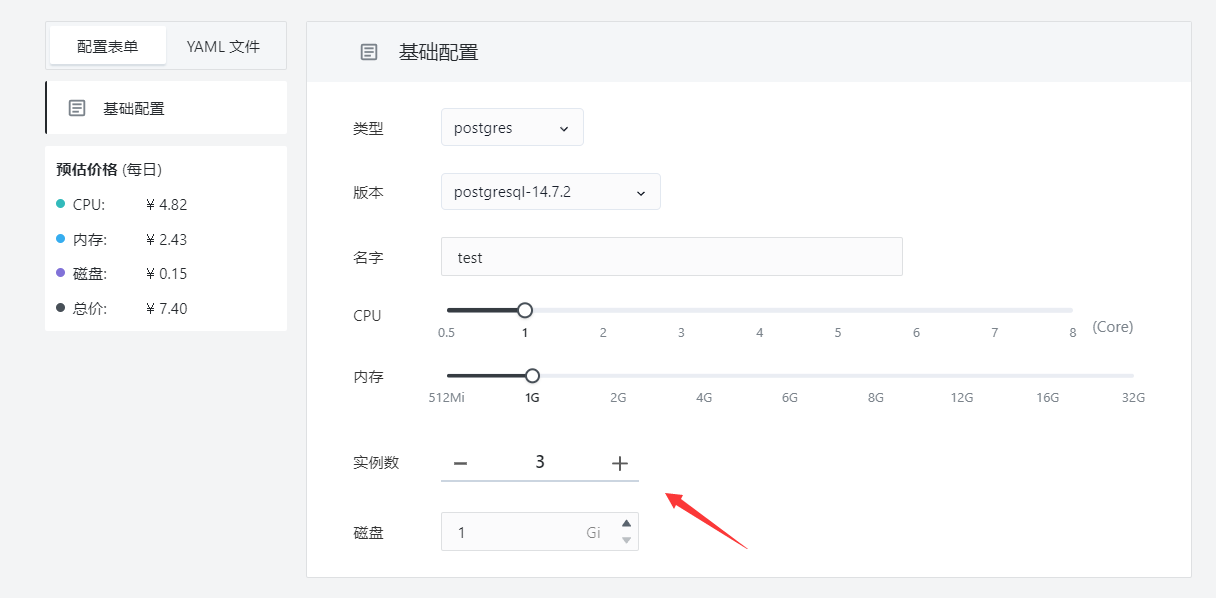Click the disk size down arrow

[627, 540]
